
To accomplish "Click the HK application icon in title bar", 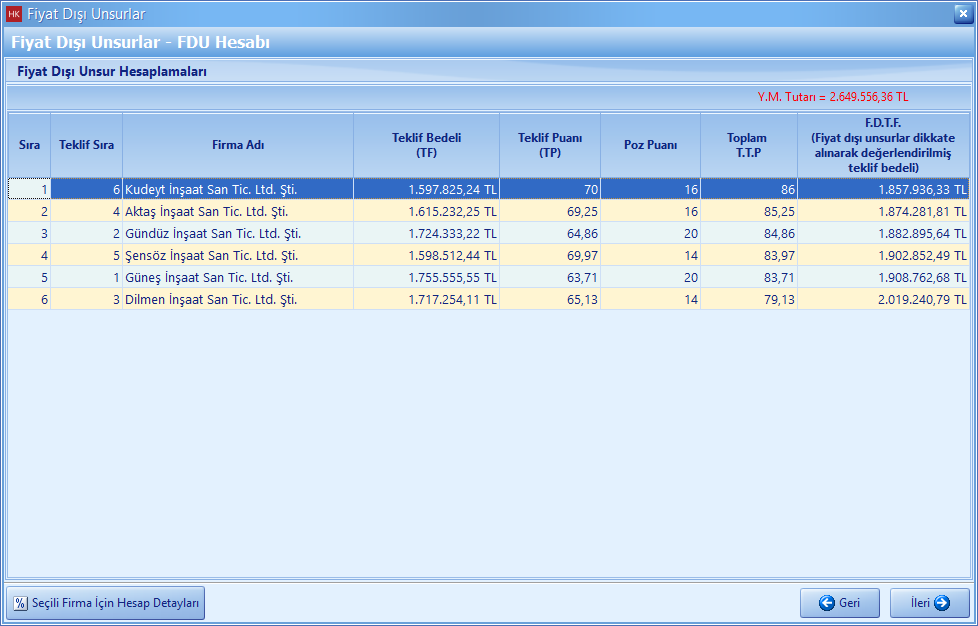I will (13, 14).
